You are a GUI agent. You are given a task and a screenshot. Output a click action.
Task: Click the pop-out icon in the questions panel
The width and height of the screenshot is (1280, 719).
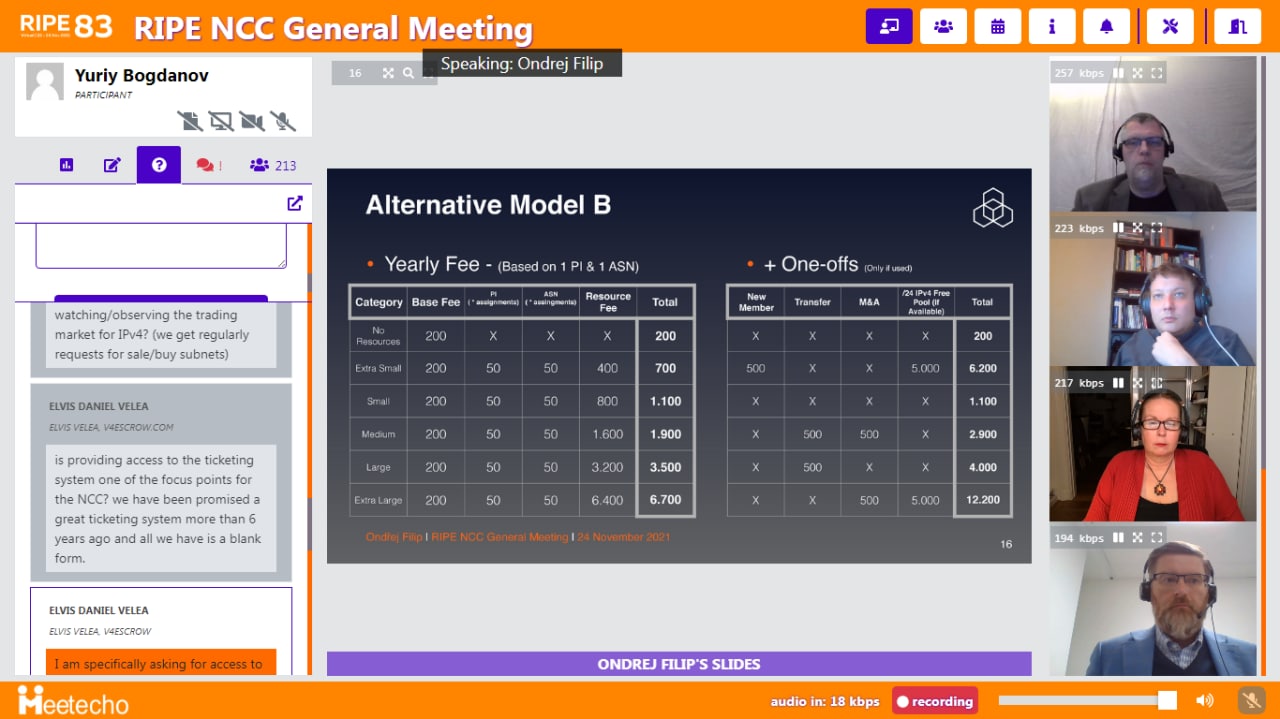[295, 203]
